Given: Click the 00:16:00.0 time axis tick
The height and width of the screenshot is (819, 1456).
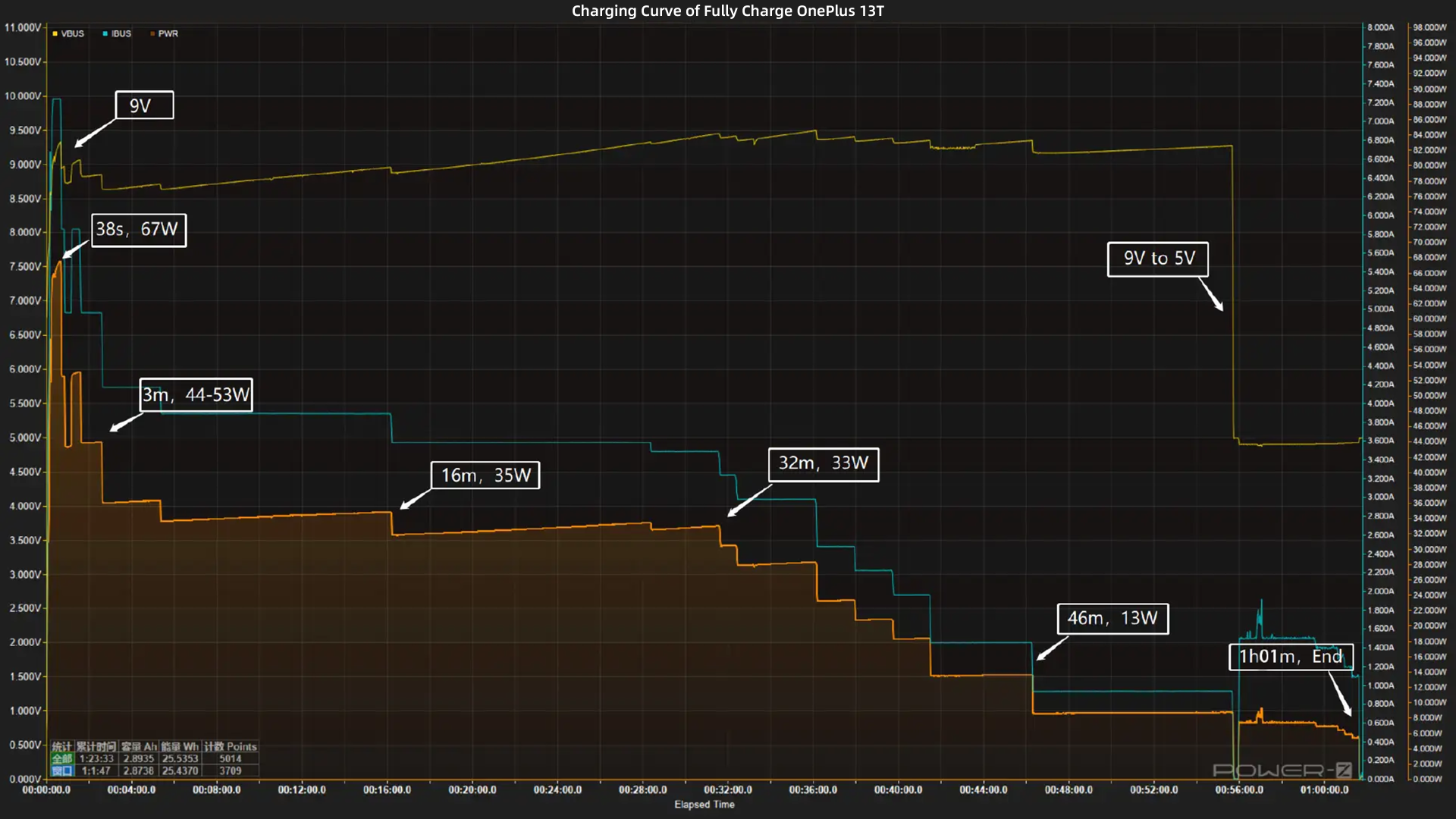Looking at the screenshot, I should click(388, 790).
